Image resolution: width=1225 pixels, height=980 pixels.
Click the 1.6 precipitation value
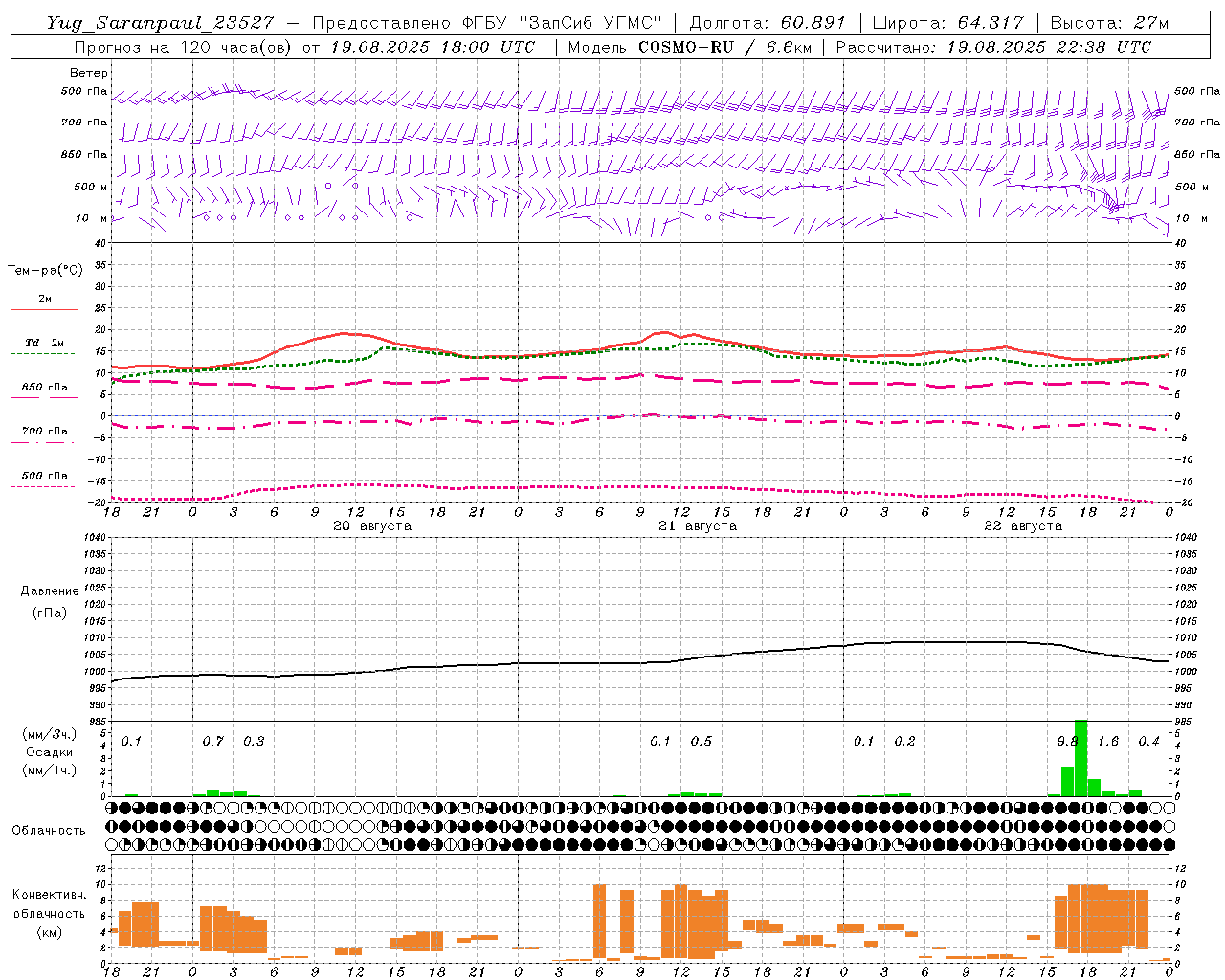[x=1108, y=742]
